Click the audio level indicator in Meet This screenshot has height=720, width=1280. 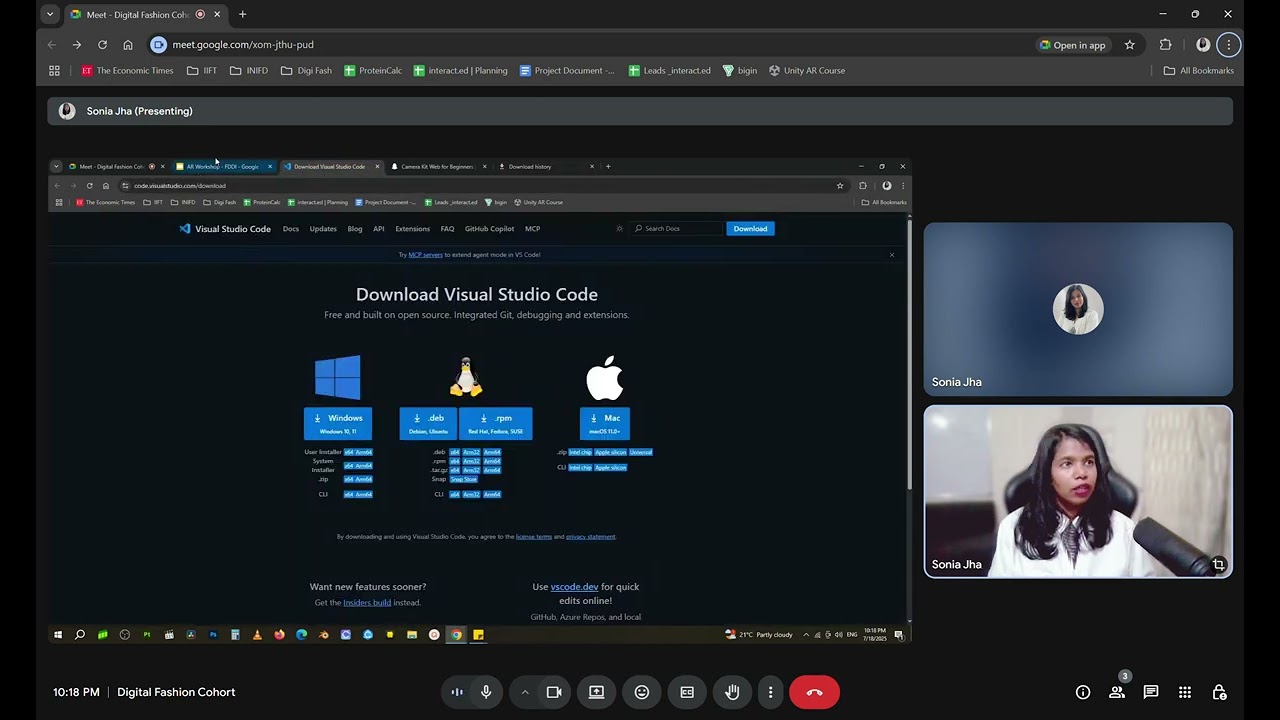click(457, 692)
